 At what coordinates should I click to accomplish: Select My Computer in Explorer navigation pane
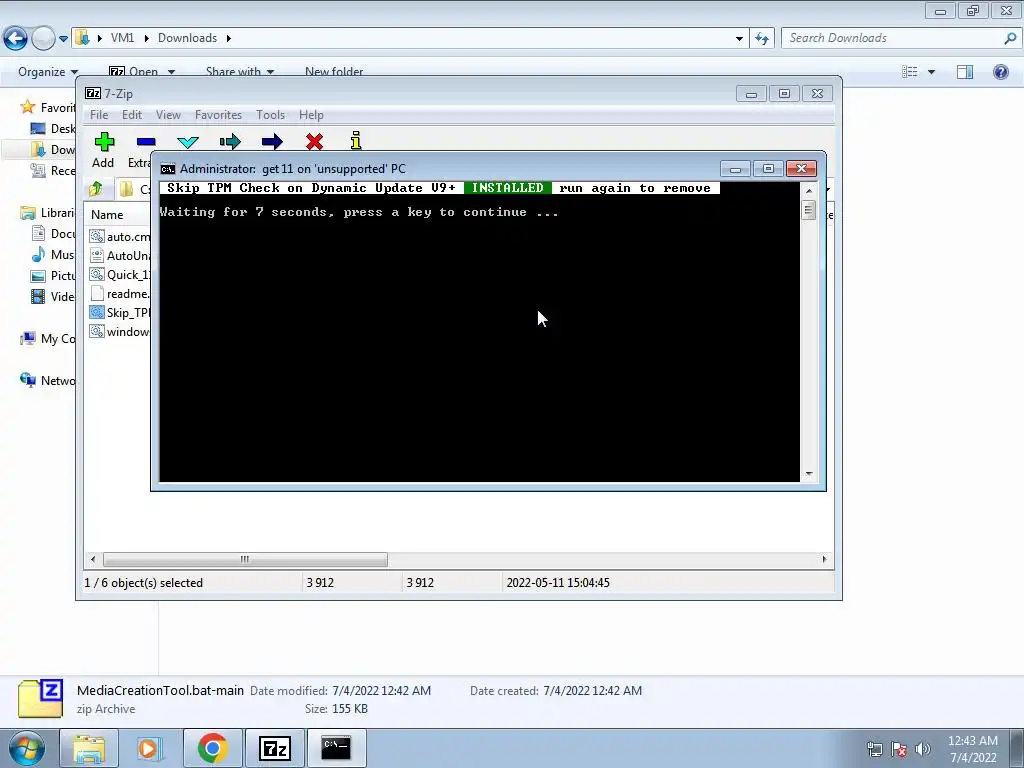click(48, 338)
